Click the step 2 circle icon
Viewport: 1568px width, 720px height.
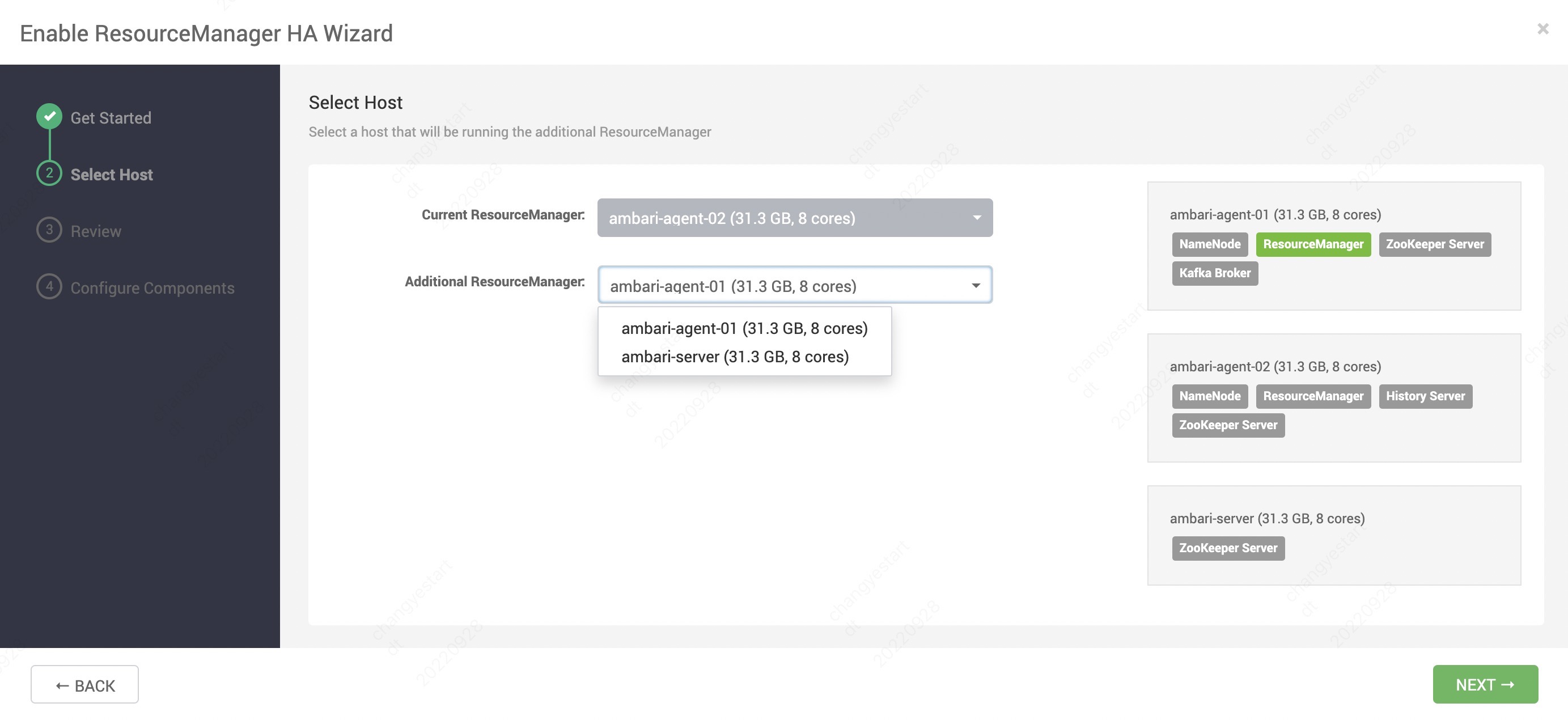click(x=49, y=173)
